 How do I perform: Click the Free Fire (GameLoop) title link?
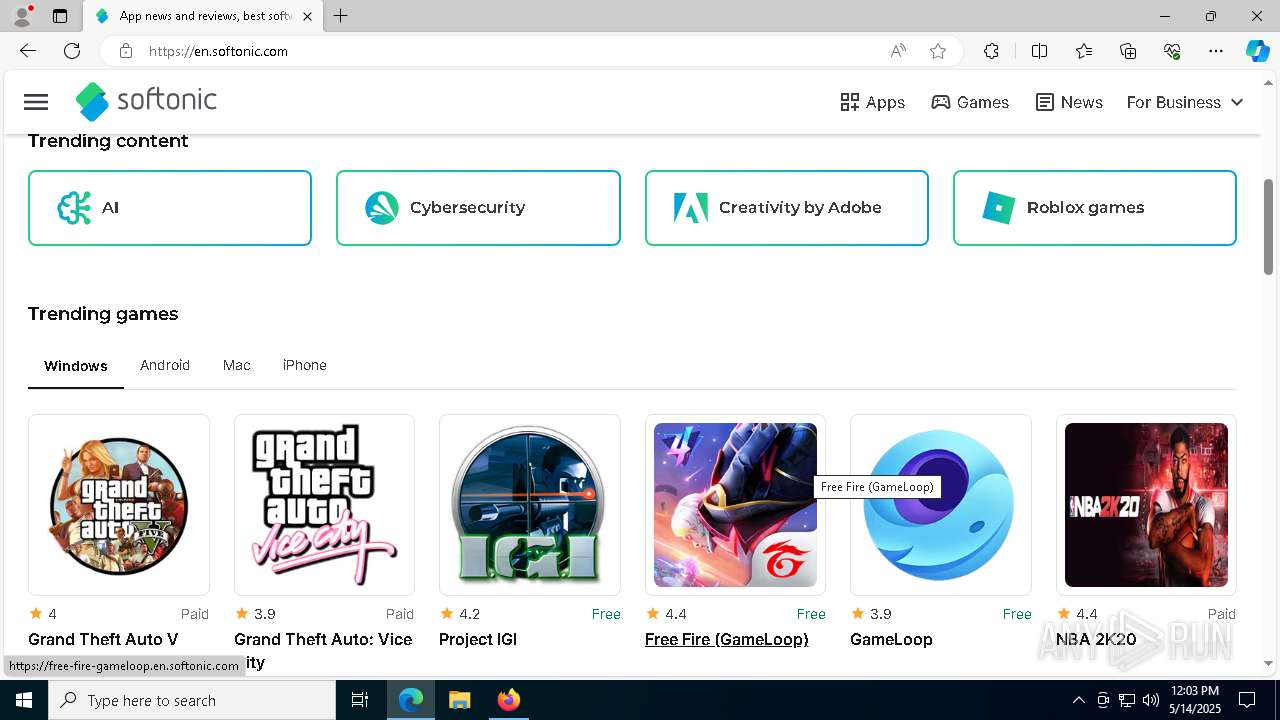tap(727, 640)
